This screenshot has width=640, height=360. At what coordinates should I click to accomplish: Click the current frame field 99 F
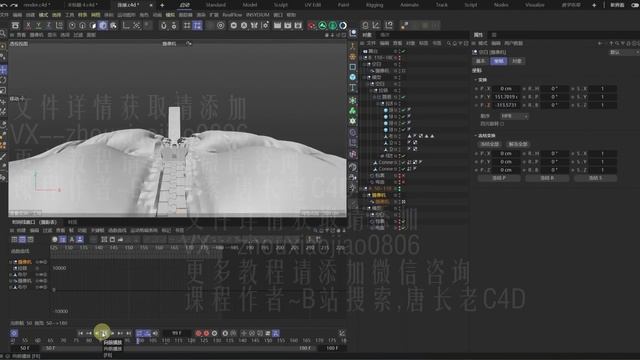tap(177, 333)
